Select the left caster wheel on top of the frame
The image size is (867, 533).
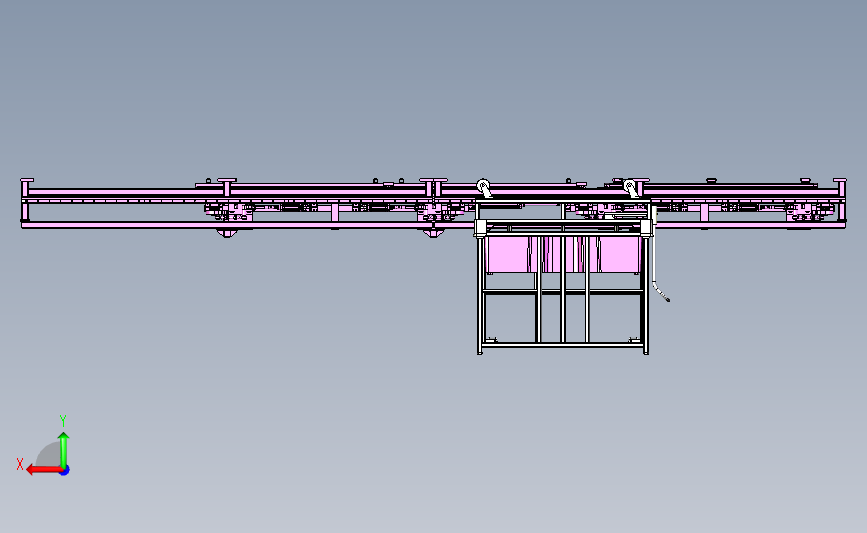click(x=484, y=187)
